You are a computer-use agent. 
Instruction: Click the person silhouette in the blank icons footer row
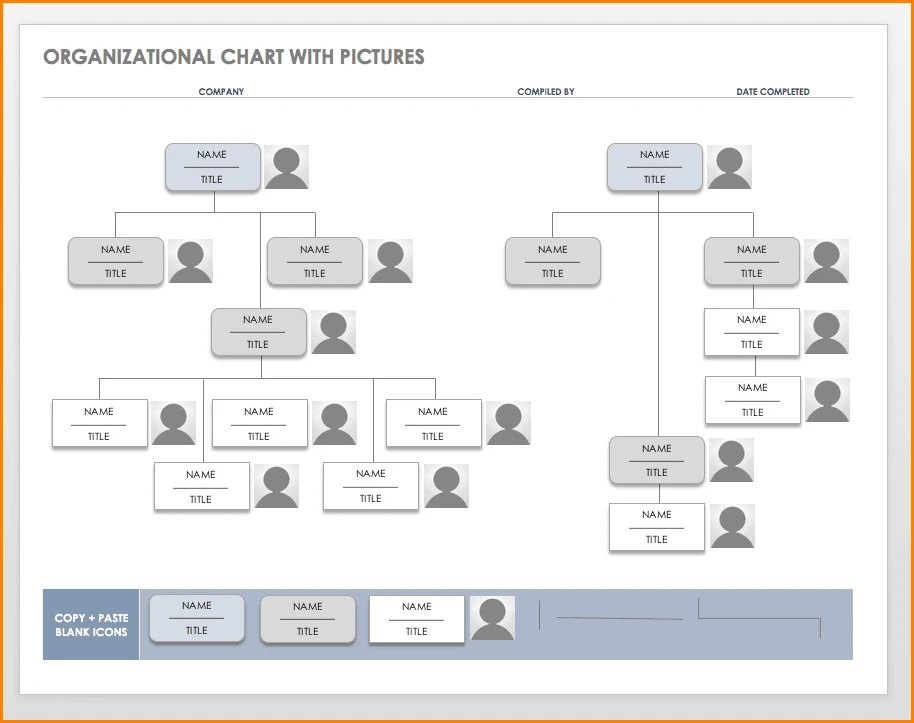click(492, 619)
